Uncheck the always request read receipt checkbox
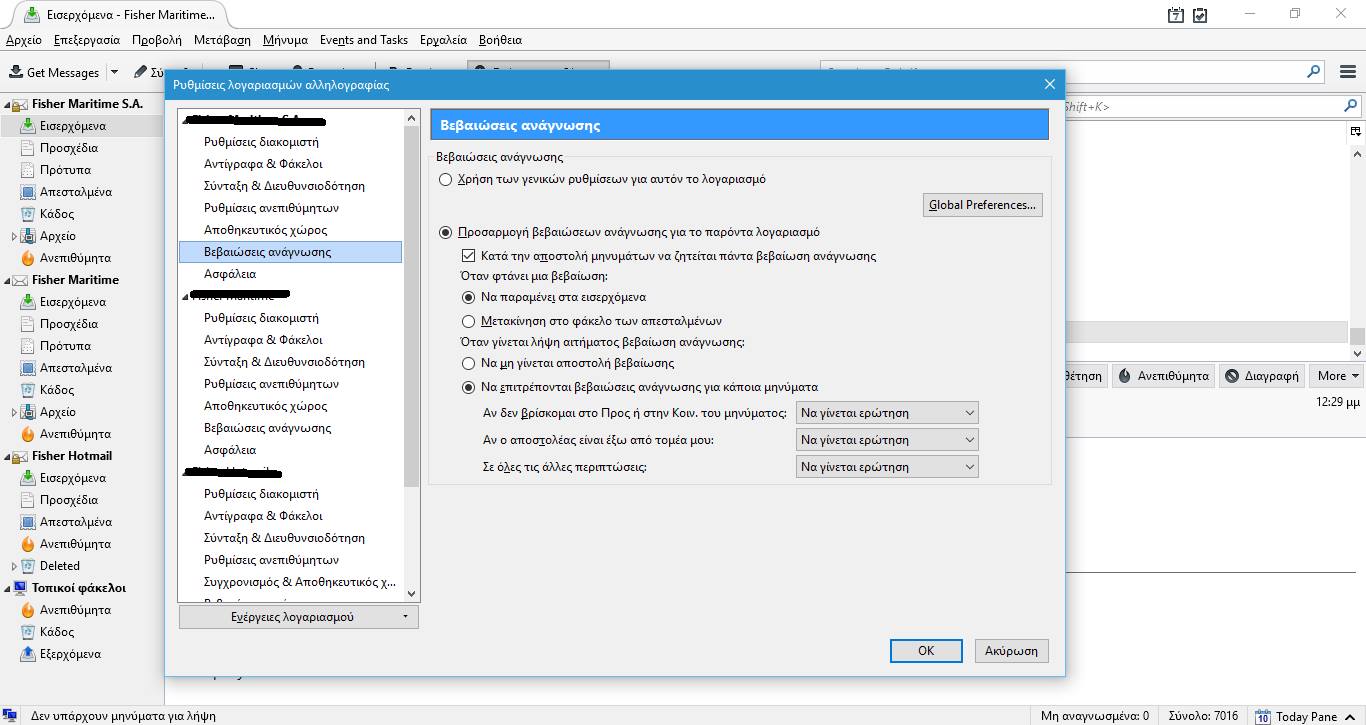This screenshot has width=1366, height=725. pyautogui.click(x=468, y=256)
